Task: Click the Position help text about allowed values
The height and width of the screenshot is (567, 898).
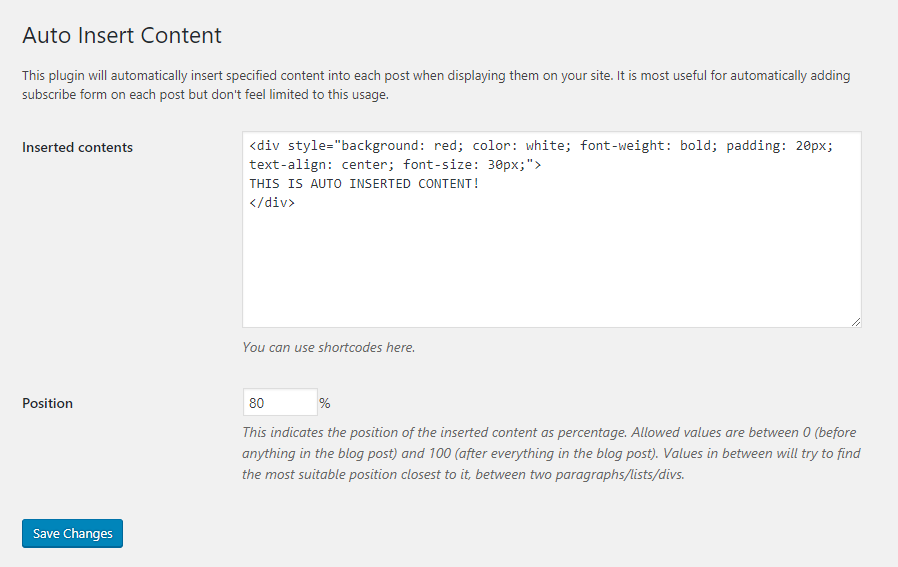Action: (551, 453)
